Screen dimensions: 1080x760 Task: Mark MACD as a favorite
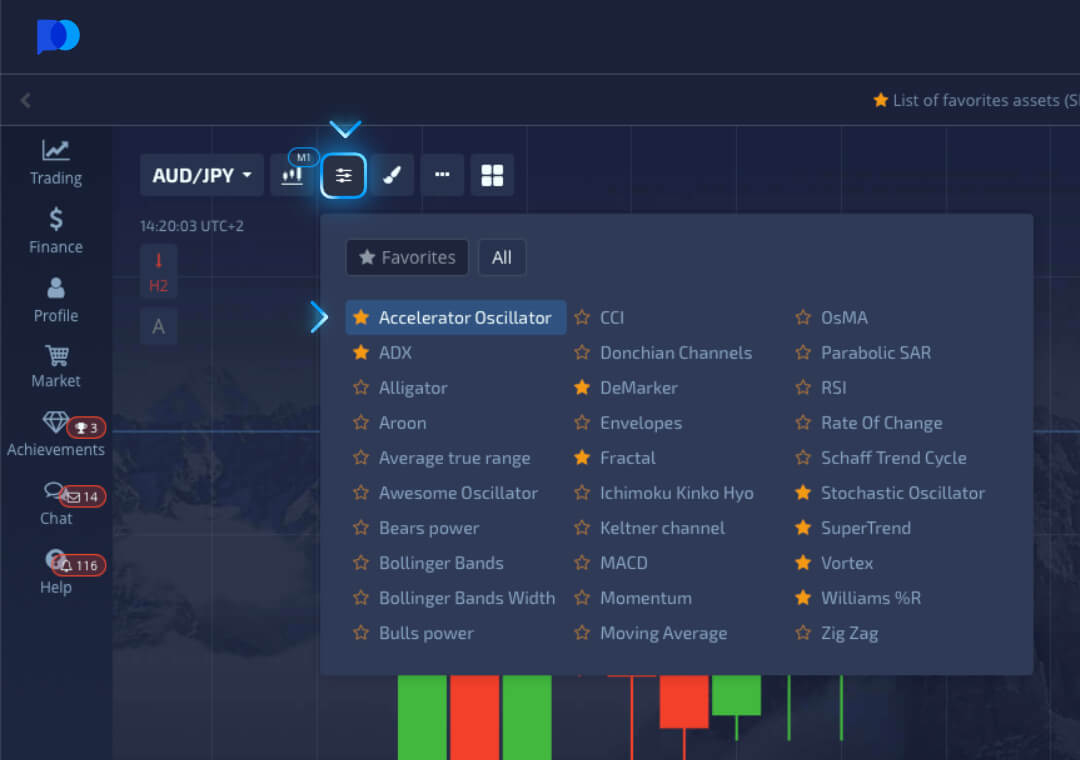tap(582, 562)
